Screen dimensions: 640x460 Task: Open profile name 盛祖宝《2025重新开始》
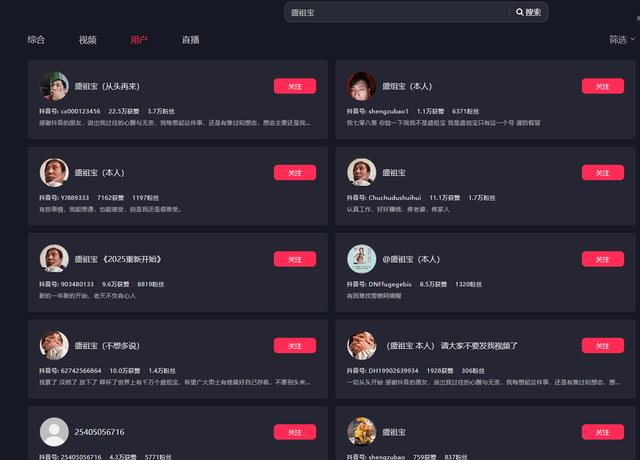coord(118,259)
